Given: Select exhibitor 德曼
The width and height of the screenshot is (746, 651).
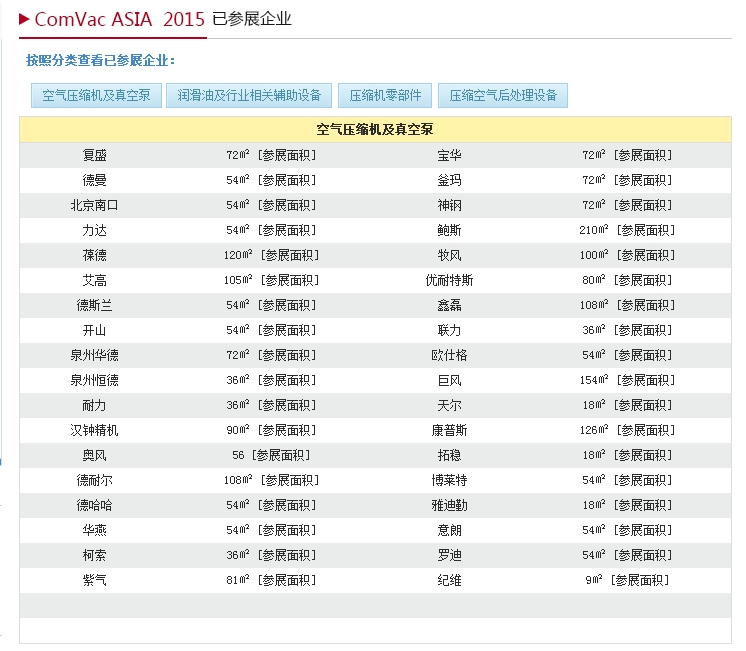Looking at the screenshot, I should tap(94, 180).
